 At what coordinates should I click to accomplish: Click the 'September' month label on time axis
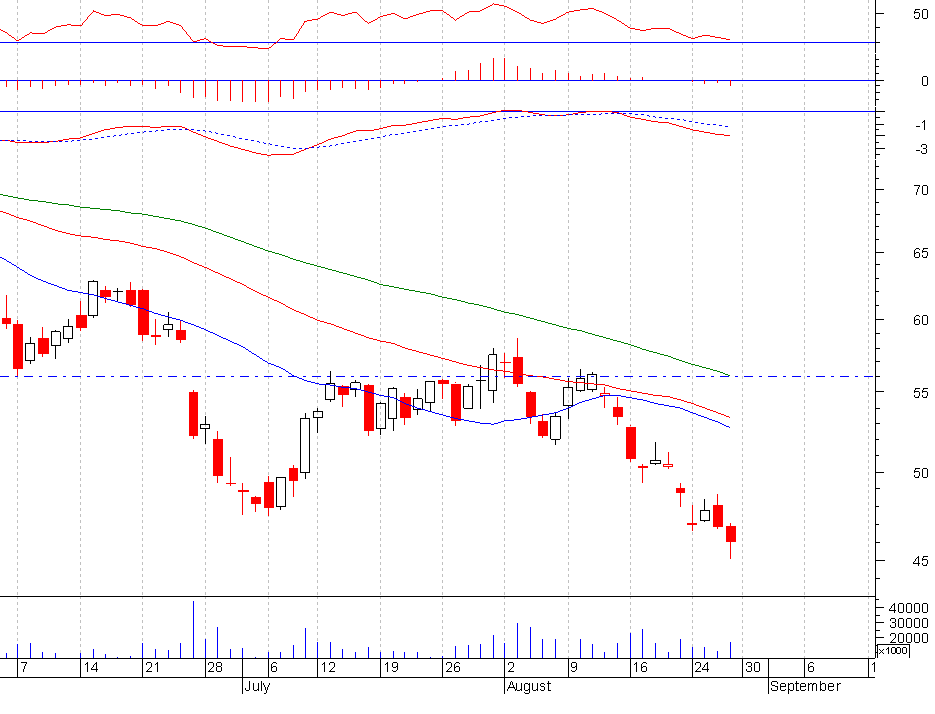tap(805, 686)
